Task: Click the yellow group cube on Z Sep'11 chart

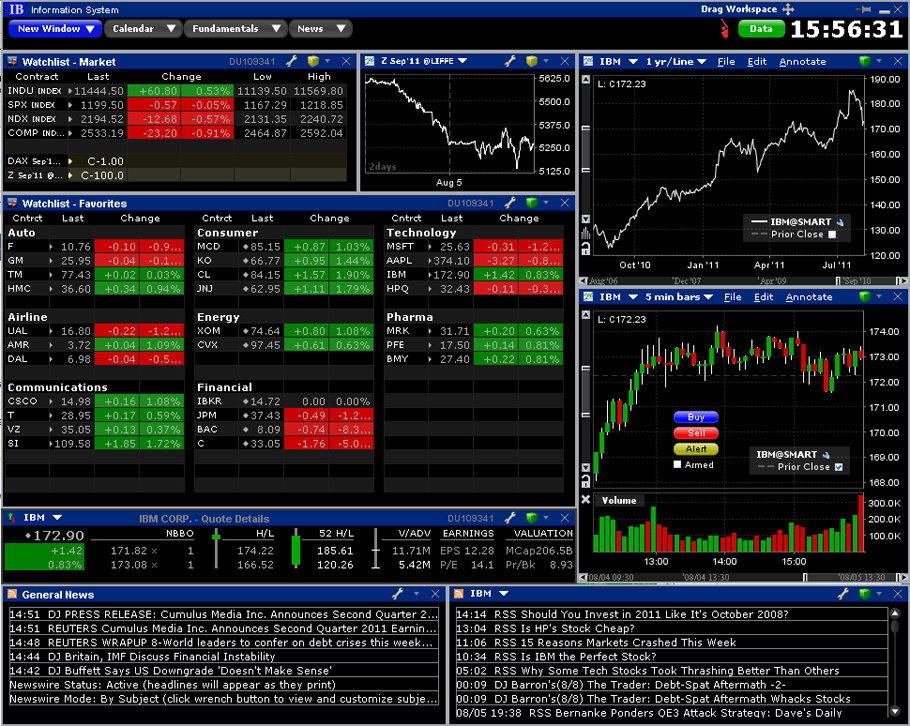Action: click(x=531, y=61)
